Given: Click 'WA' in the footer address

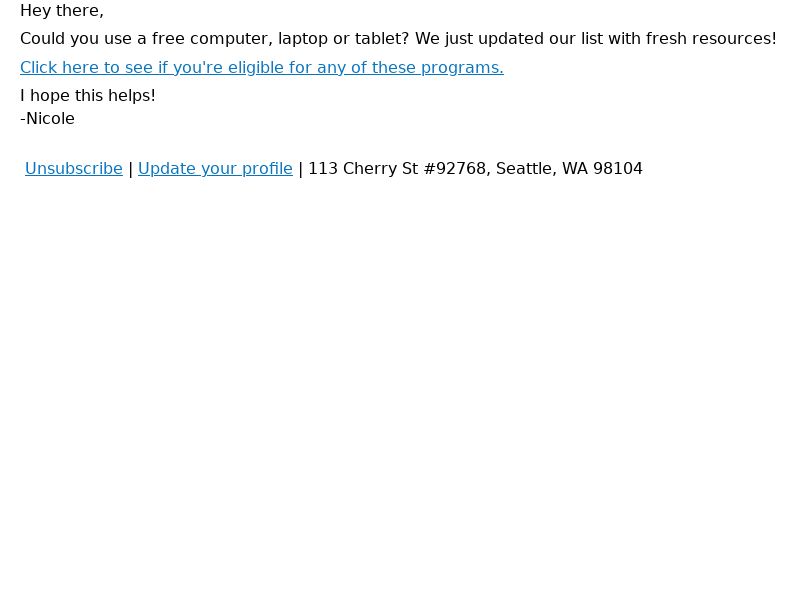Looking at the screenshot, I should [x=574, y=168].
